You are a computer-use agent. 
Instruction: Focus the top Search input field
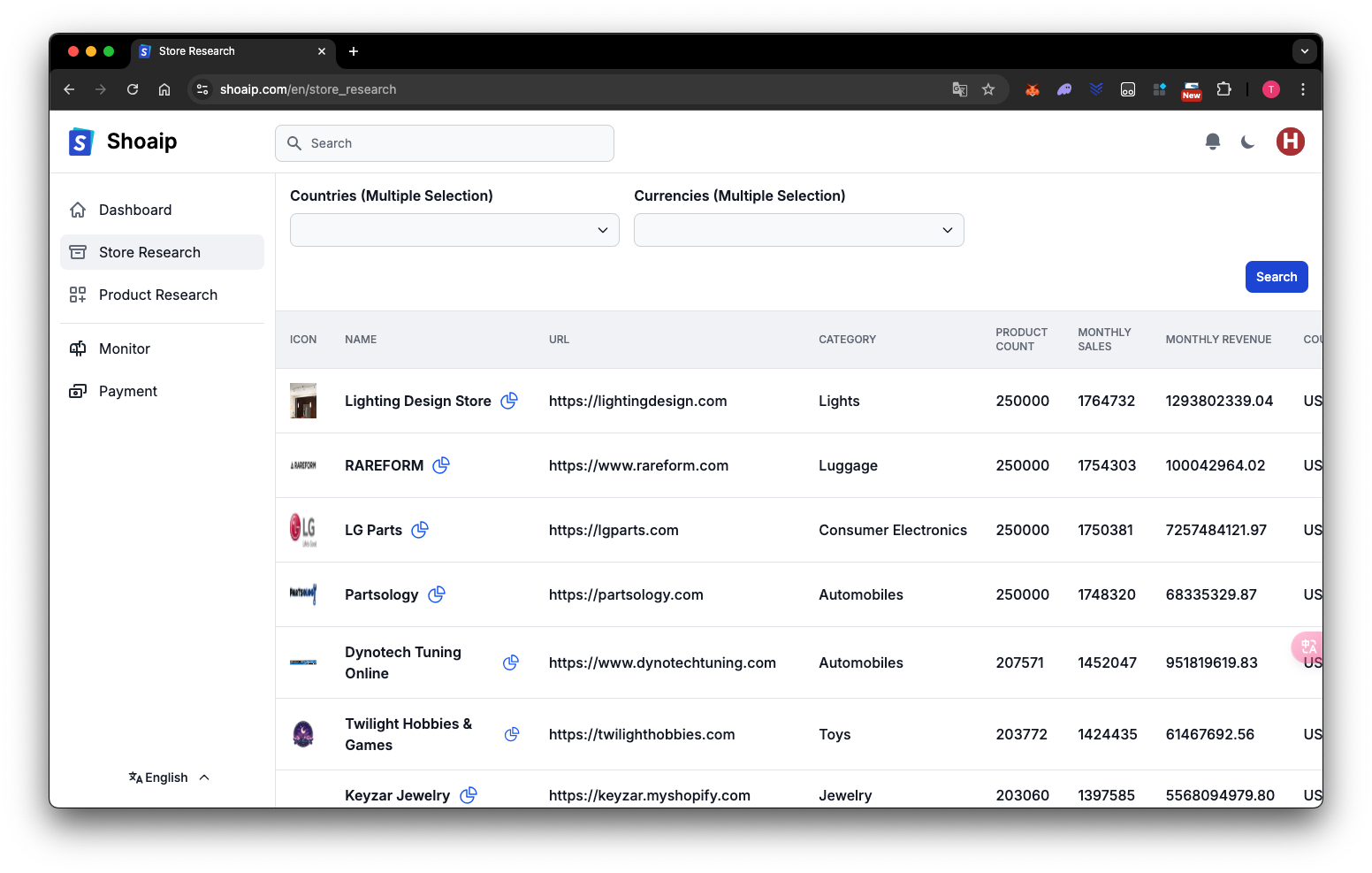[x=445, y=143]
